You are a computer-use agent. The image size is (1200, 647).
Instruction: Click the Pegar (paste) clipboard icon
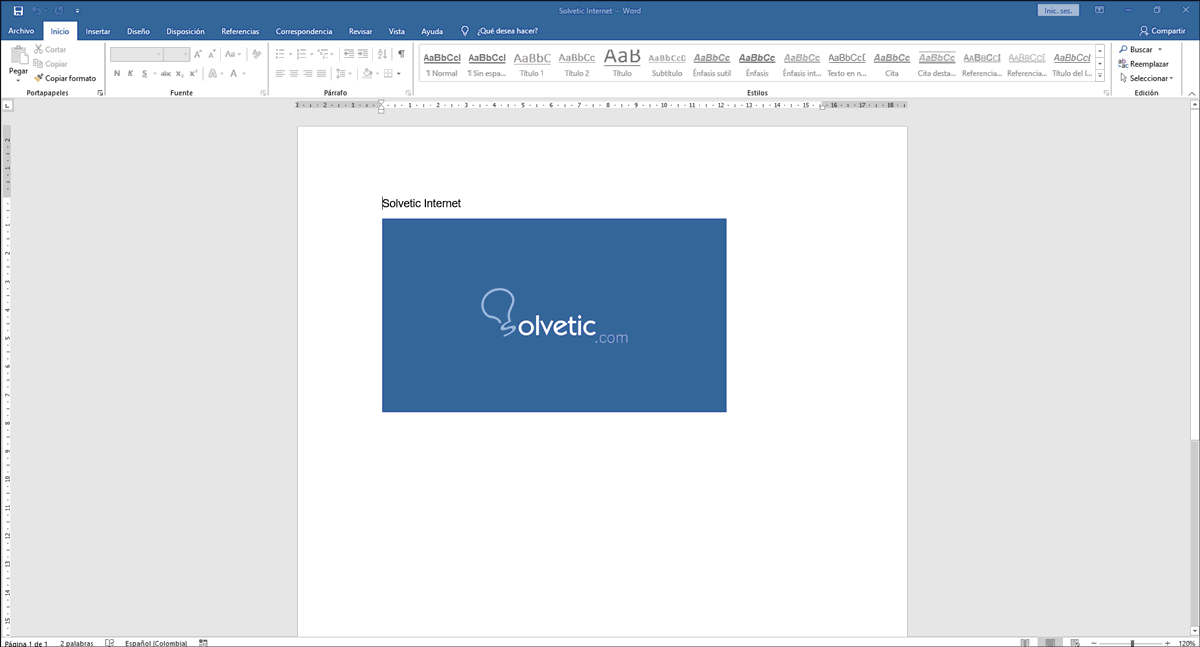[18, 57]
